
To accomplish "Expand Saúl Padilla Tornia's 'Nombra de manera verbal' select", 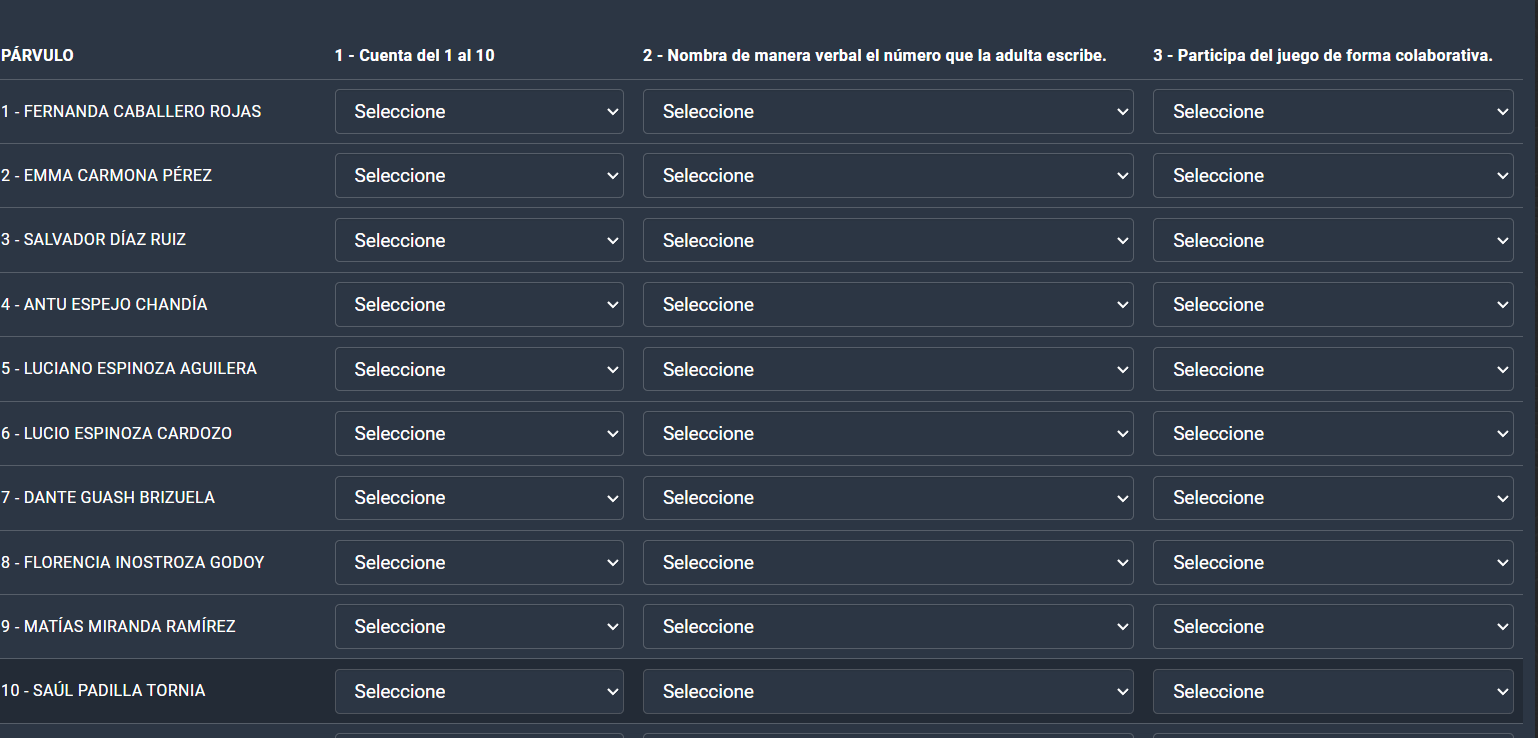I will (x=887, y=691).
